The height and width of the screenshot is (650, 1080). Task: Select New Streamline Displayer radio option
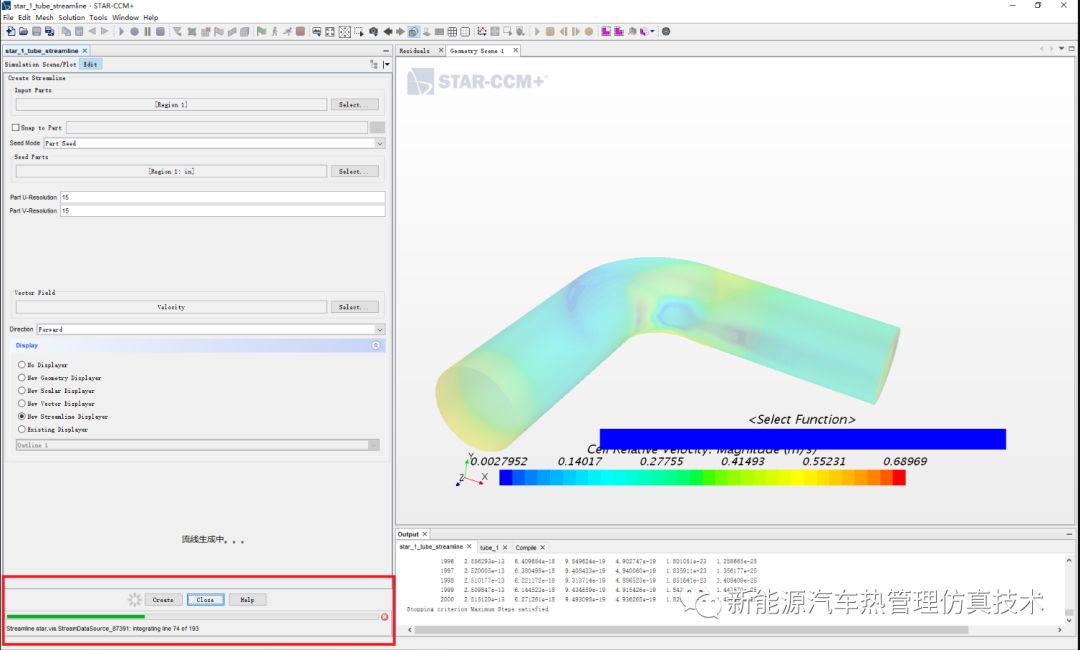tap(21, 417)
